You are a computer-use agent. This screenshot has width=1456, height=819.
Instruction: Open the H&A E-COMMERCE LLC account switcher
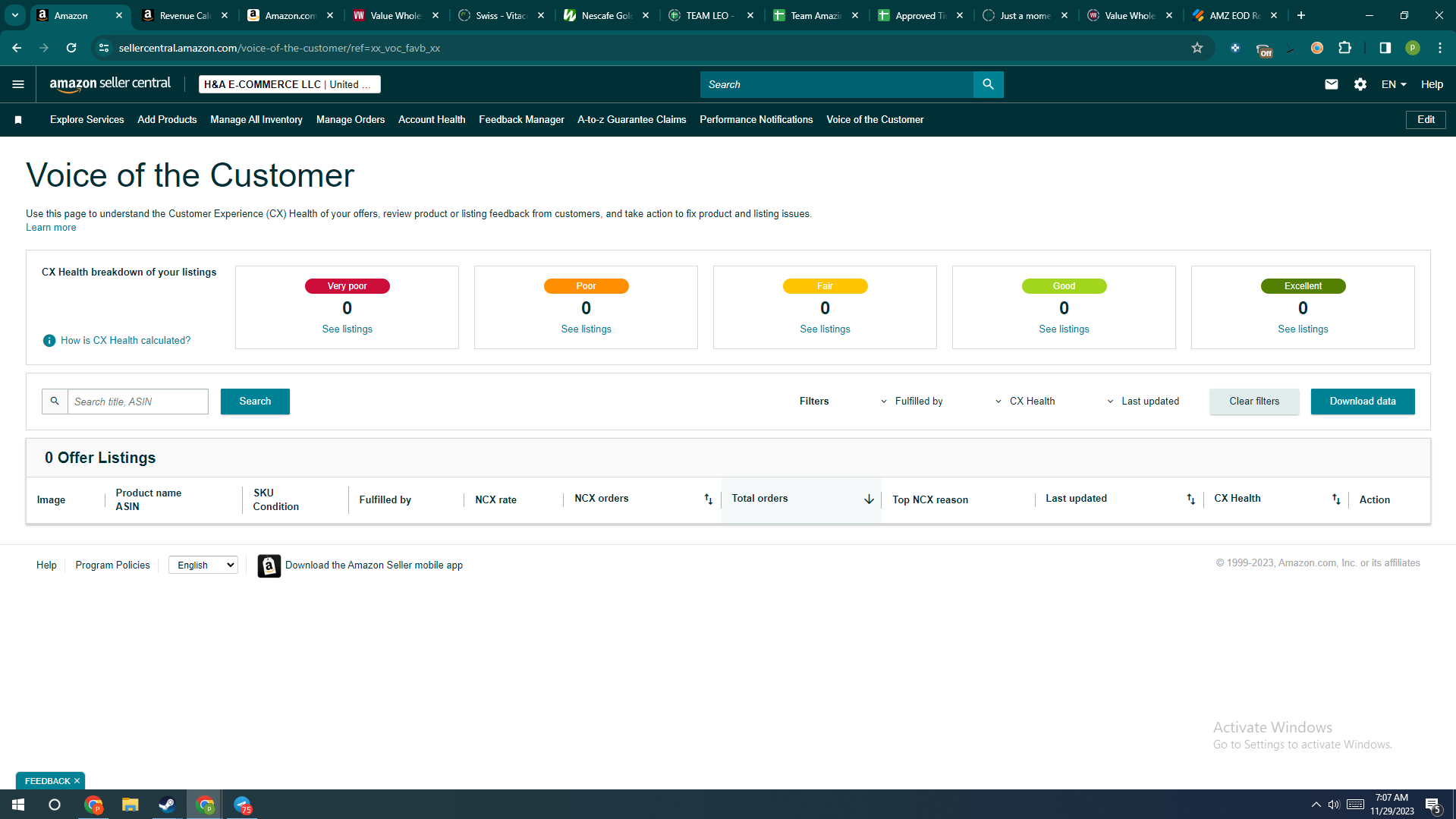tap(289, 84)
